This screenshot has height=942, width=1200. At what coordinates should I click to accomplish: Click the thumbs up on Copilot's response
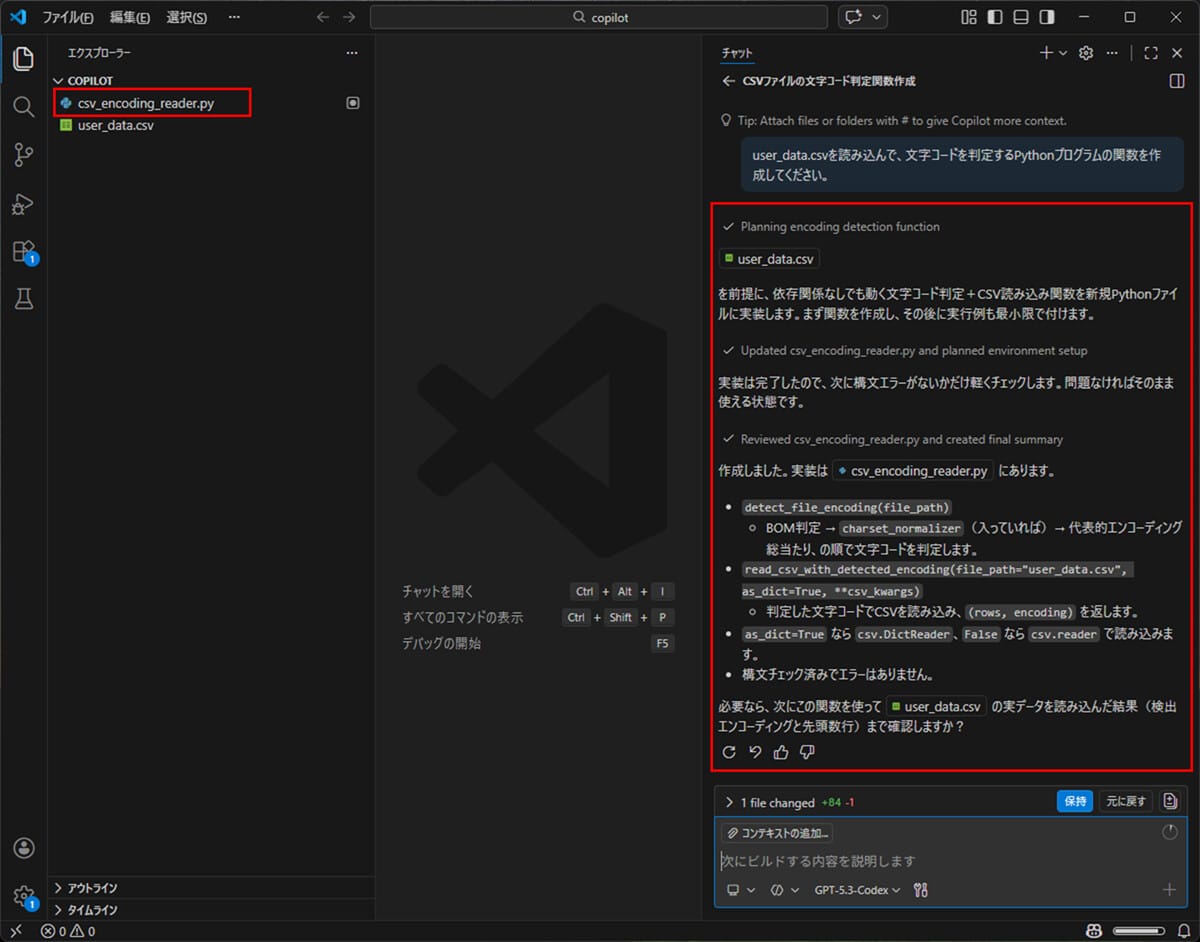[x=781, y=752]
